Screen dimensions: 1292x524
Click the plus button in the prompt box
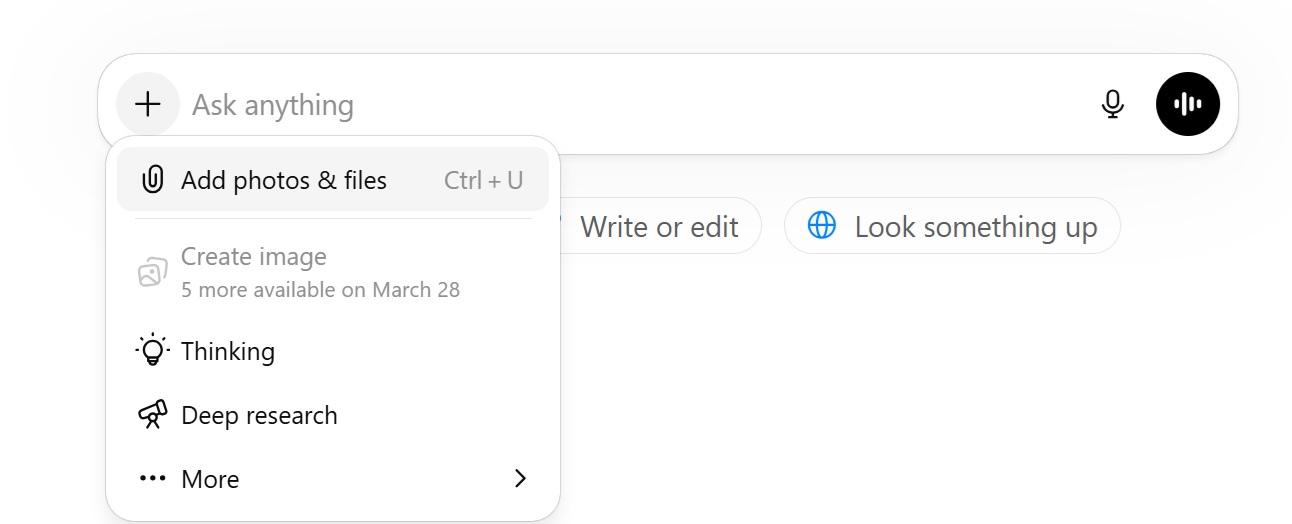pyautogui.click(x=148, y=104)
